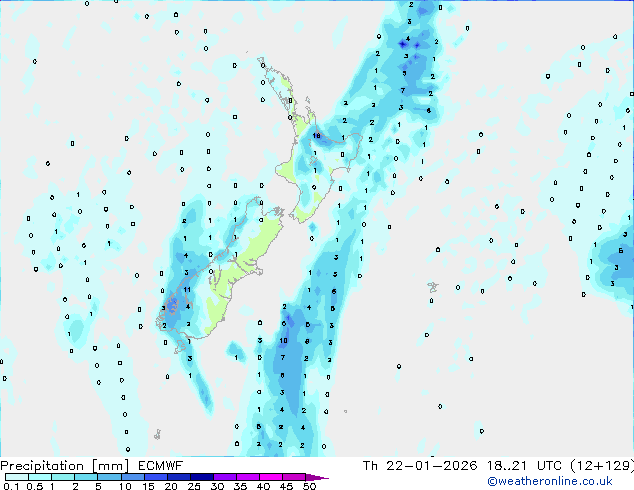This screenshot has width=634, height=490.
Task: Click the map value '18' over North Island
Action: click(x=317, y=136)
